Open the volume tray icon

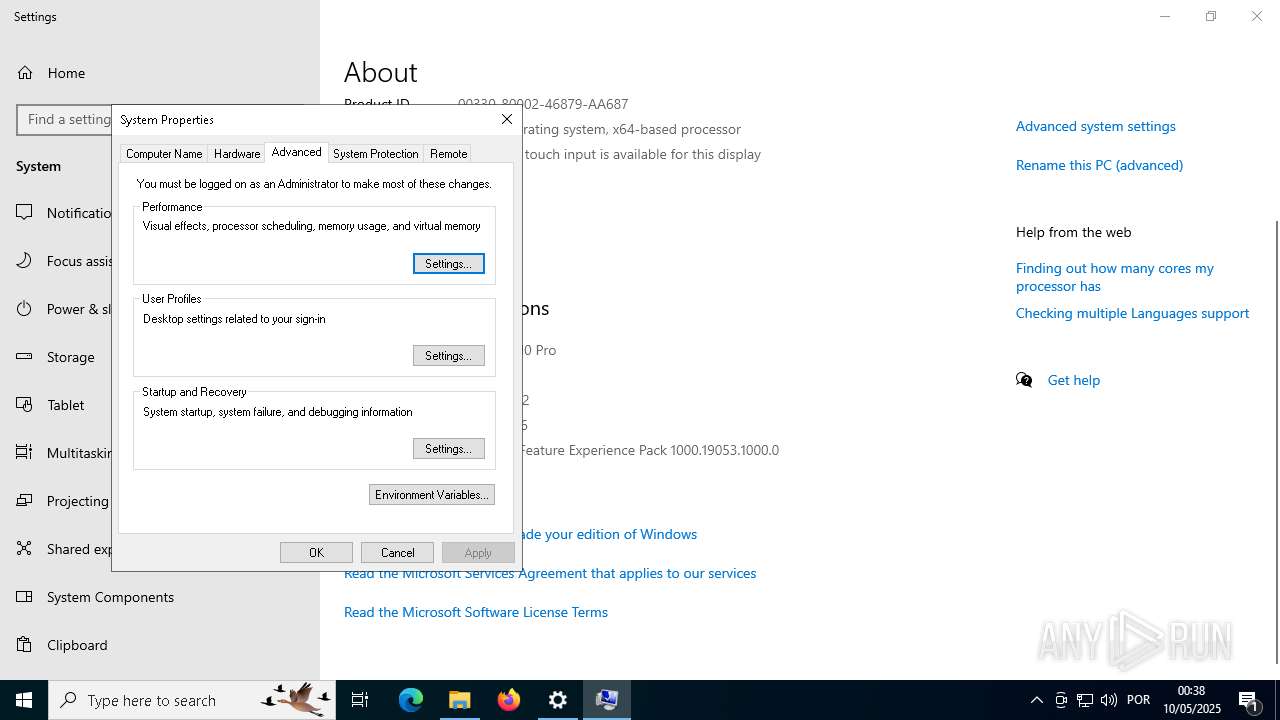[x=1108, y=700]
